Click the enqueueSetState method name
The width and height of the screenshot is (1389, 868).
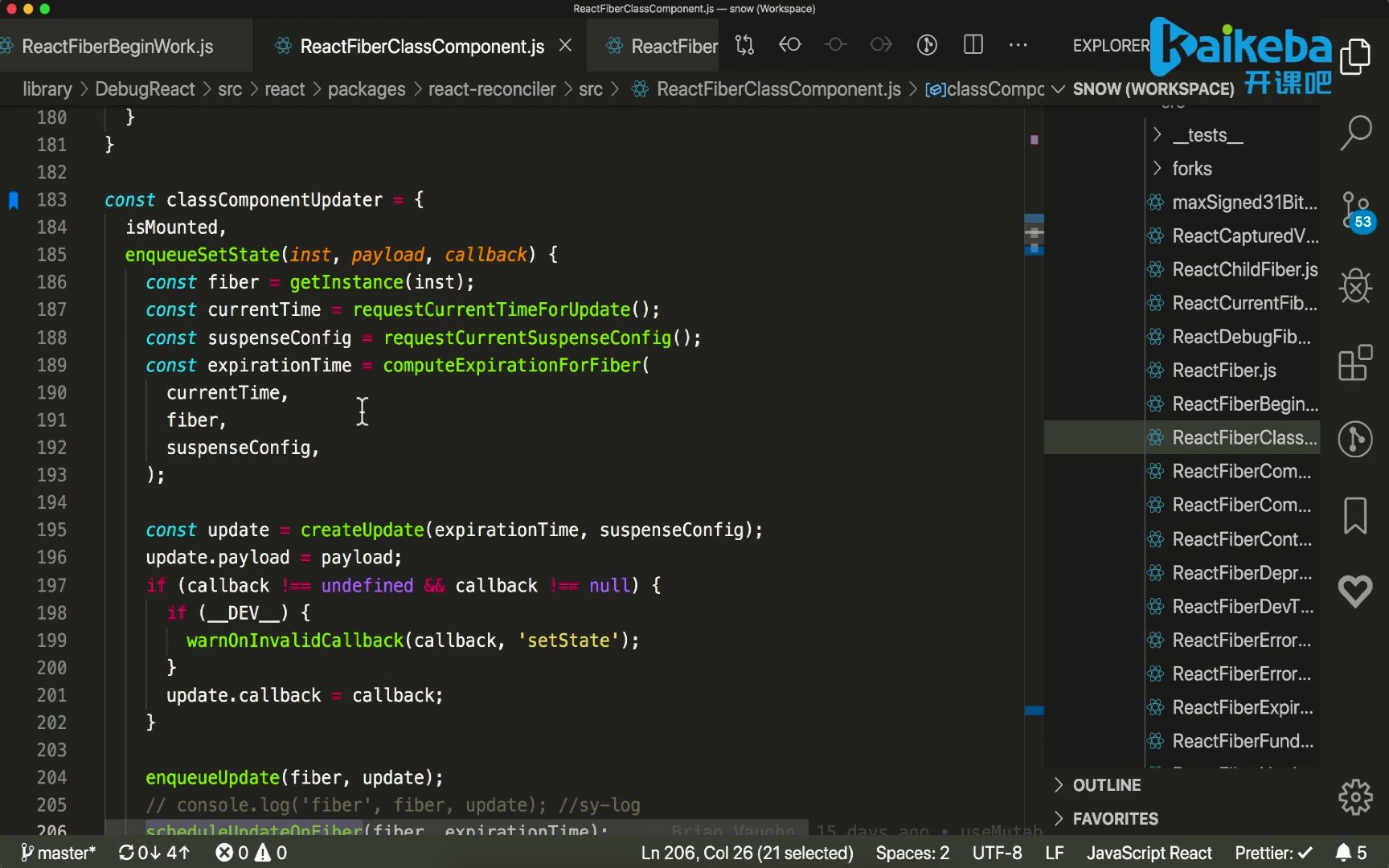point(202,255)
